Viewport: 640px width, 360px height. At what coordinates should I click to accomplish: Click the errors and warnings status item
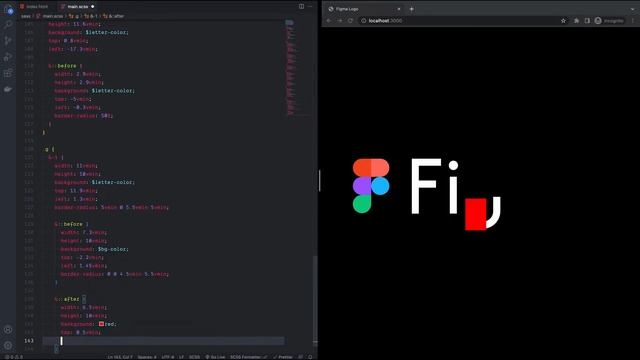click(x=14, y=357)
